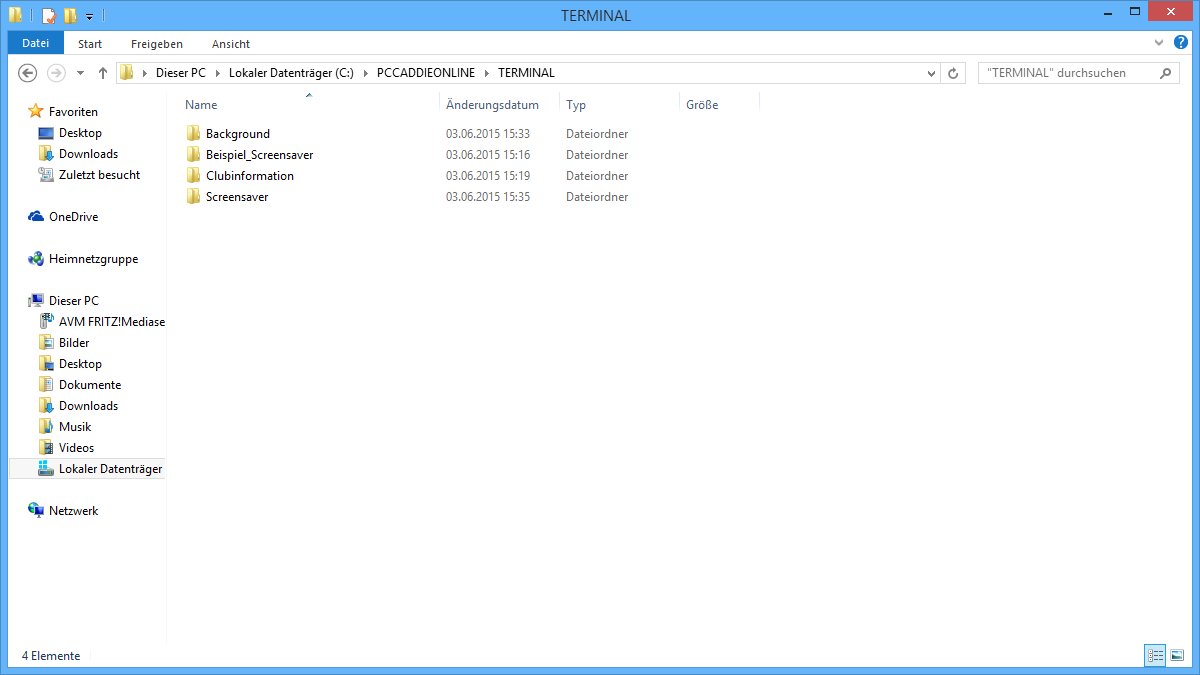Click the New Folder icon in title bar

[x=70, y=16]
